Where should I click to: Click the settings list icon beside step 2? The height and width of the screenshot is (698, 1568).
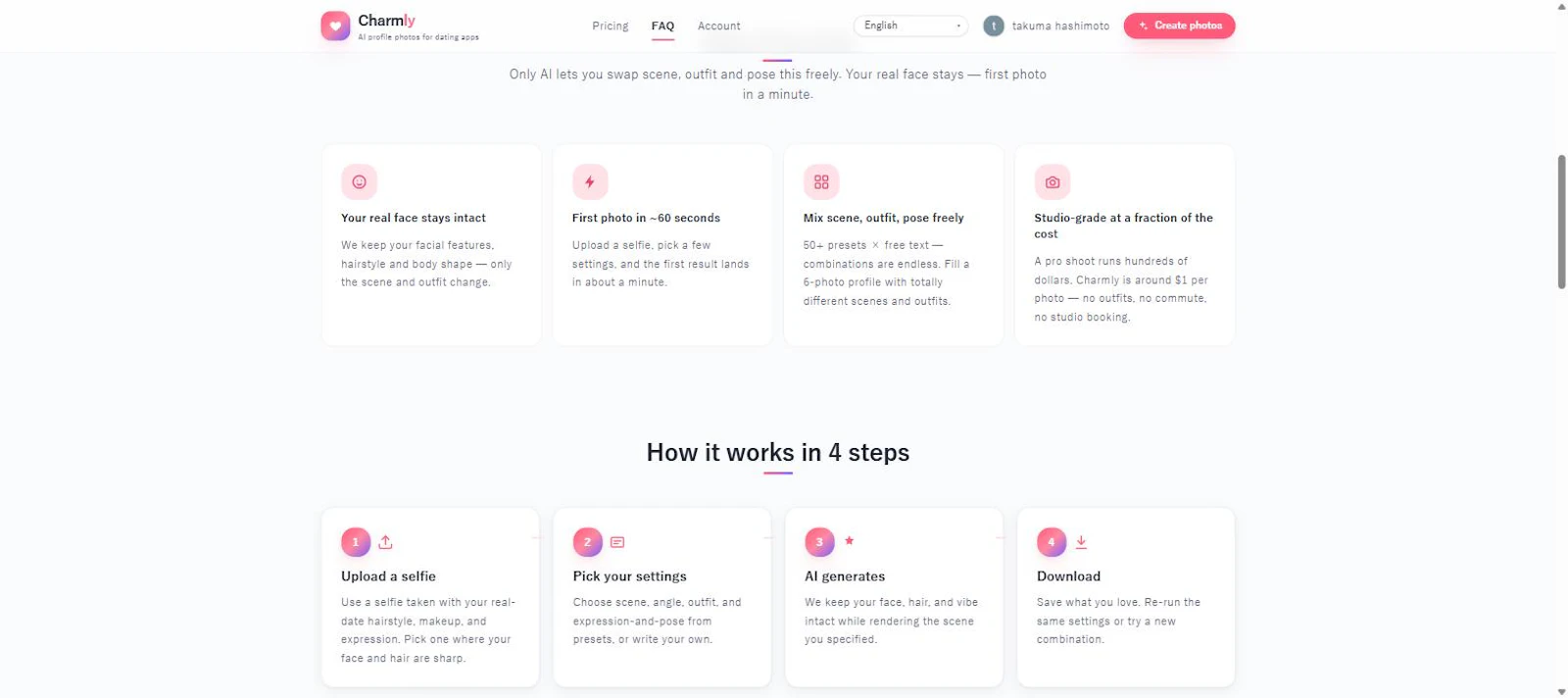point(617,542)
